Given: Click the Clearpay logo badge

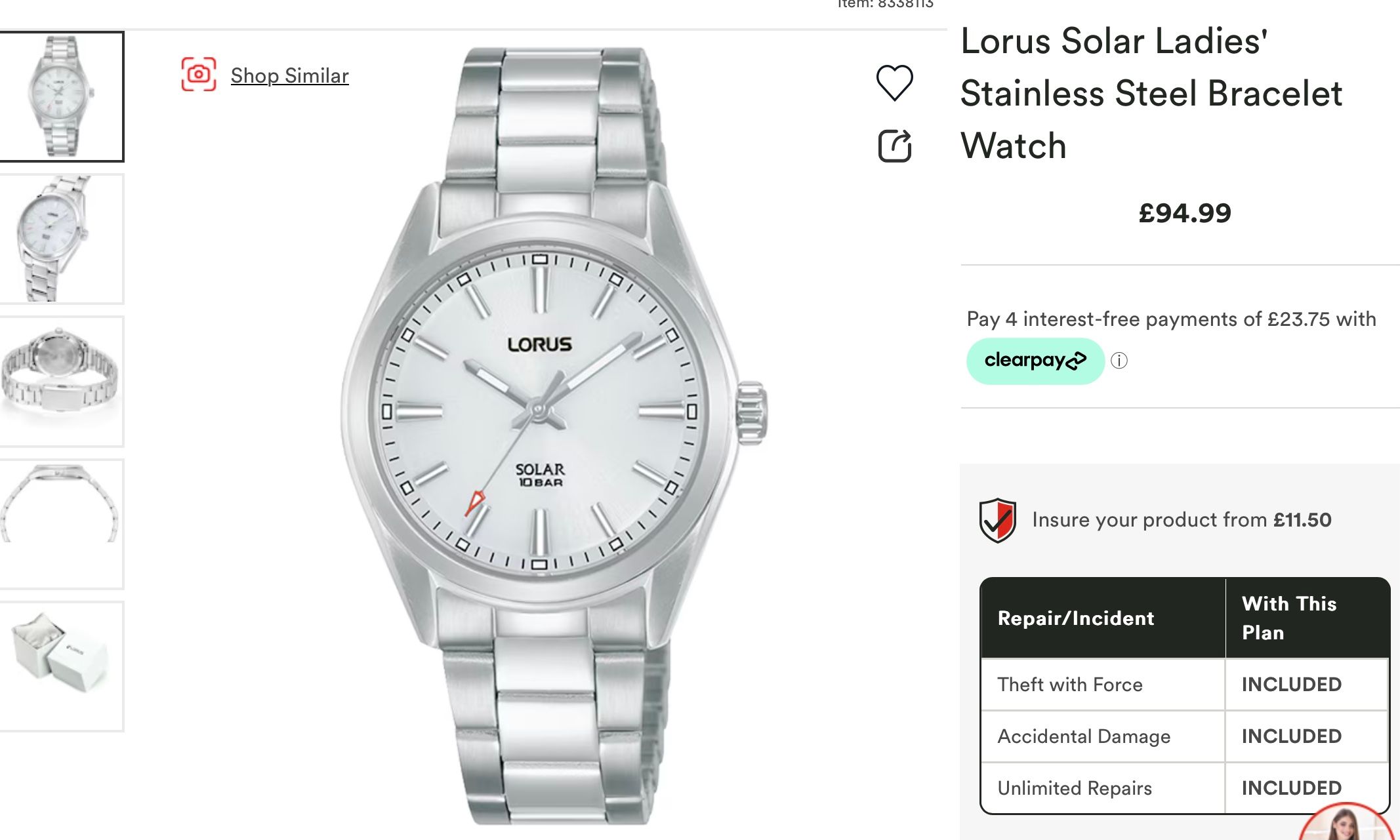Looking at the screenshot, I should [x=1035, y=361].
